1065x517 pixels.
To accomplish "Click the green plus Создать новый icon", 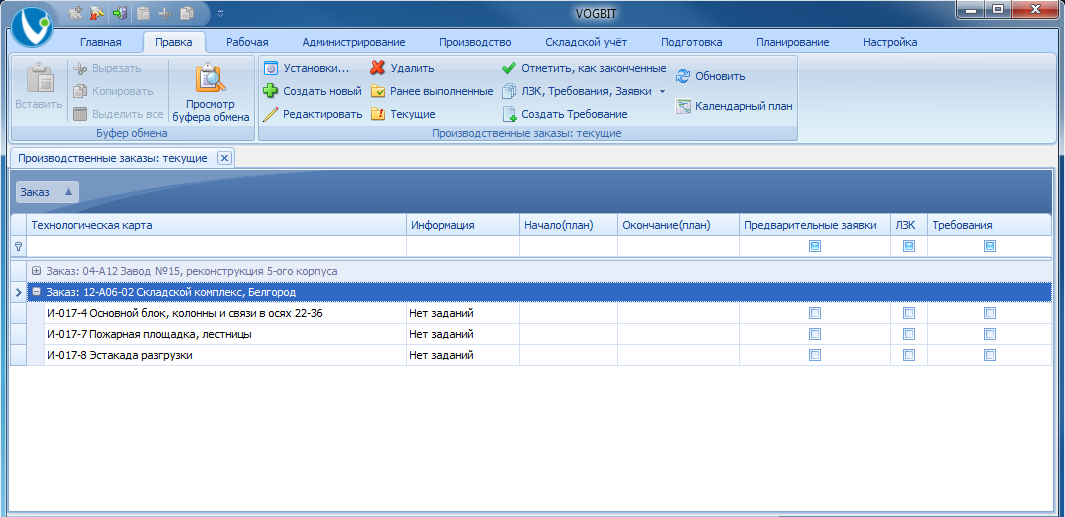I will pos(270,91).
